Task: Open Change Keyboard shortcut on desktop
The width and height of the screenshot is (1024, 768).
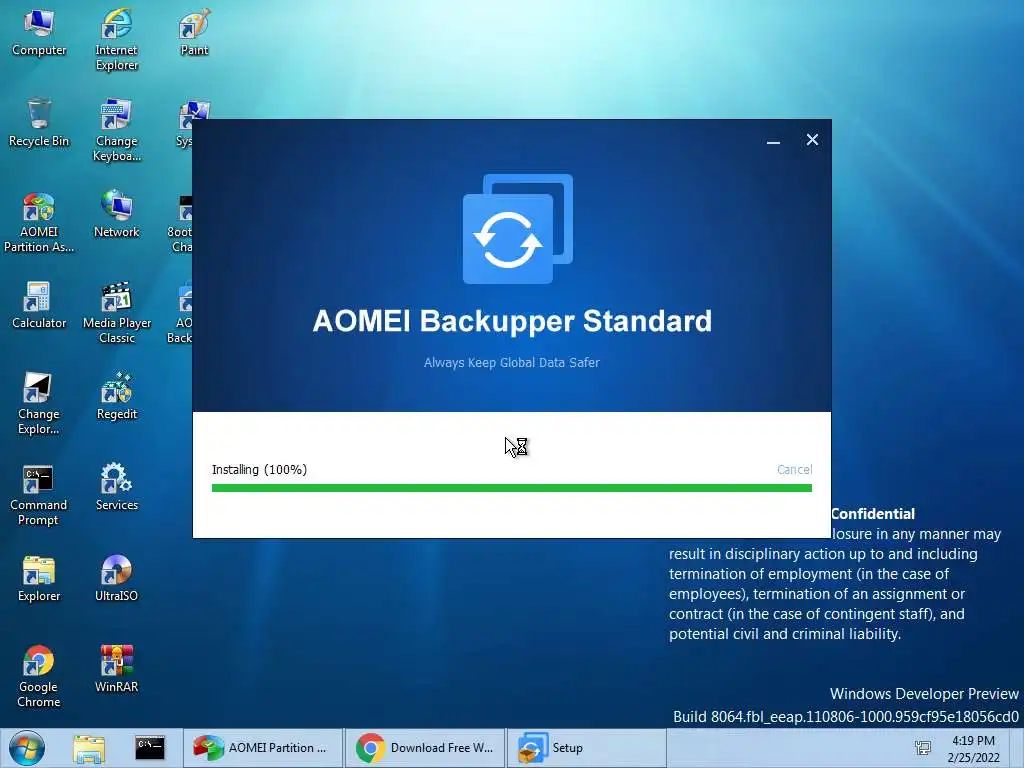Action: click(x=116, y=131)
